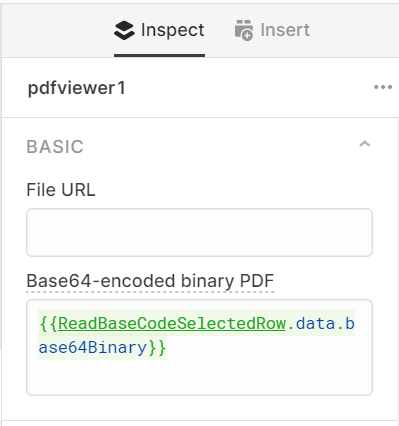Screen dimensions: 399x426
Task: Open the pdfviewer1 three-dot options menu
Action: pyautogui.click(x=383, y=87)
